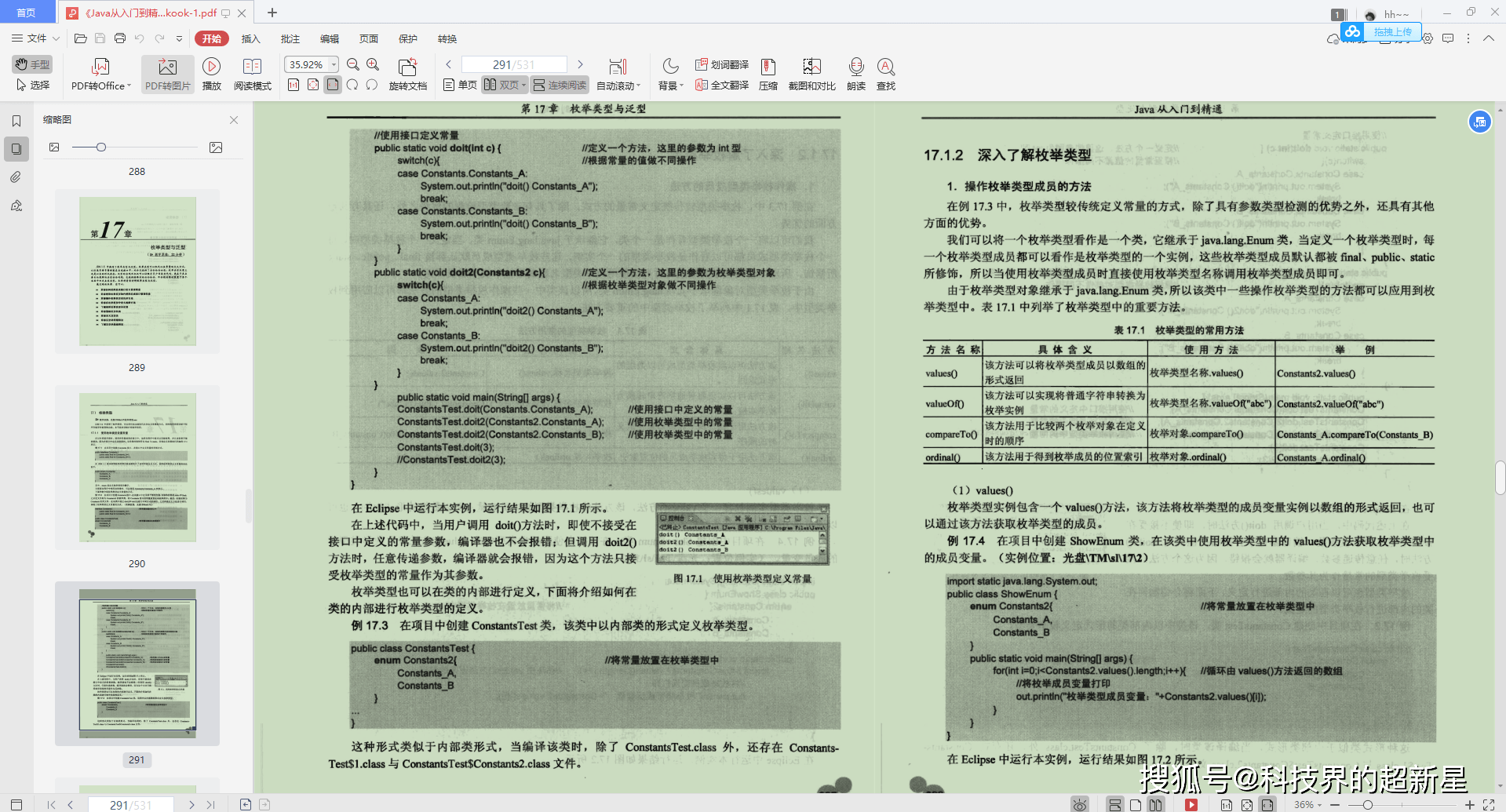1506x812 pixels.
Task: Click 拖拽上传 drag upload button
Action: [x=1380, y=32]
